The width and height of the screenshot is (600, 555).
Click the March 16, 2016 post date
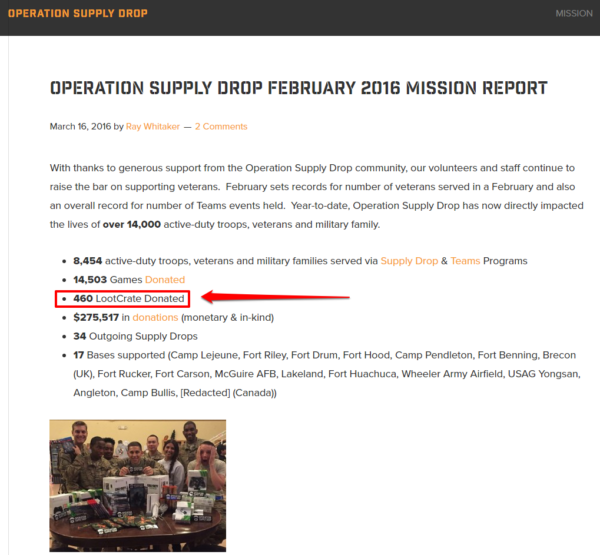(x=80, y=127)
